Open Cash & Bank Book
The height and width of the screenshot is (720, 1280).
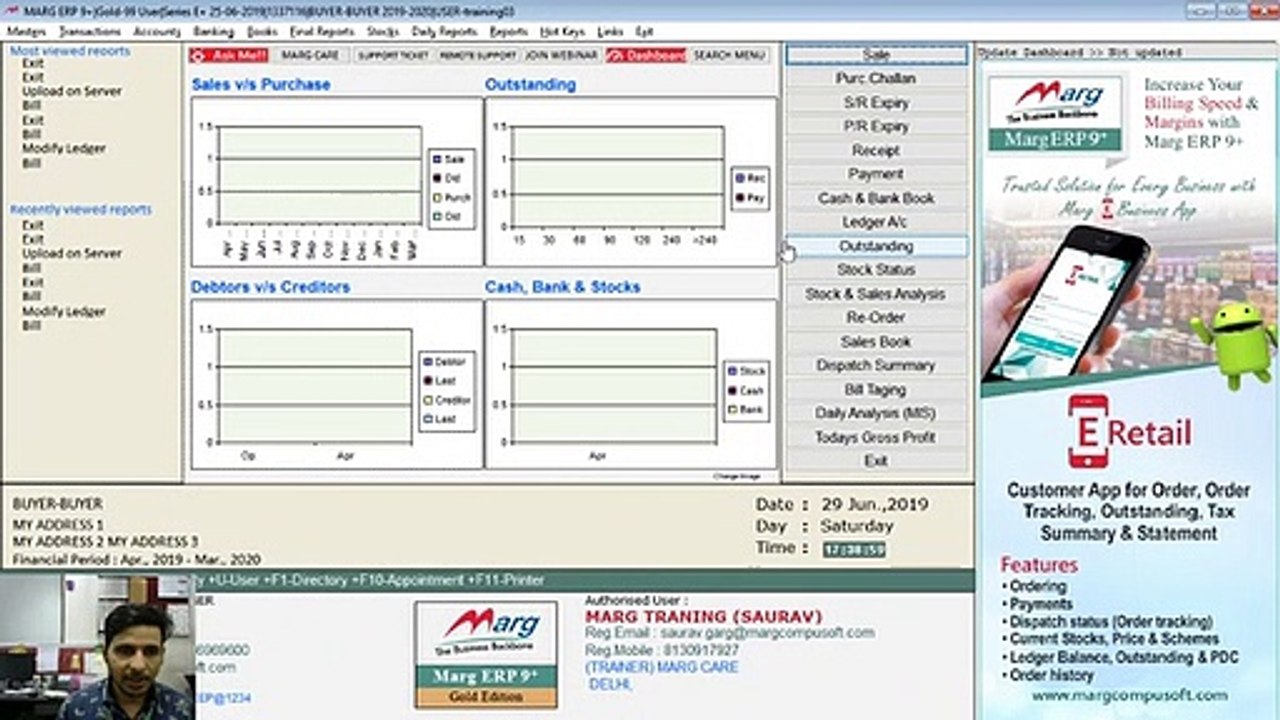(x=876, y=198)
